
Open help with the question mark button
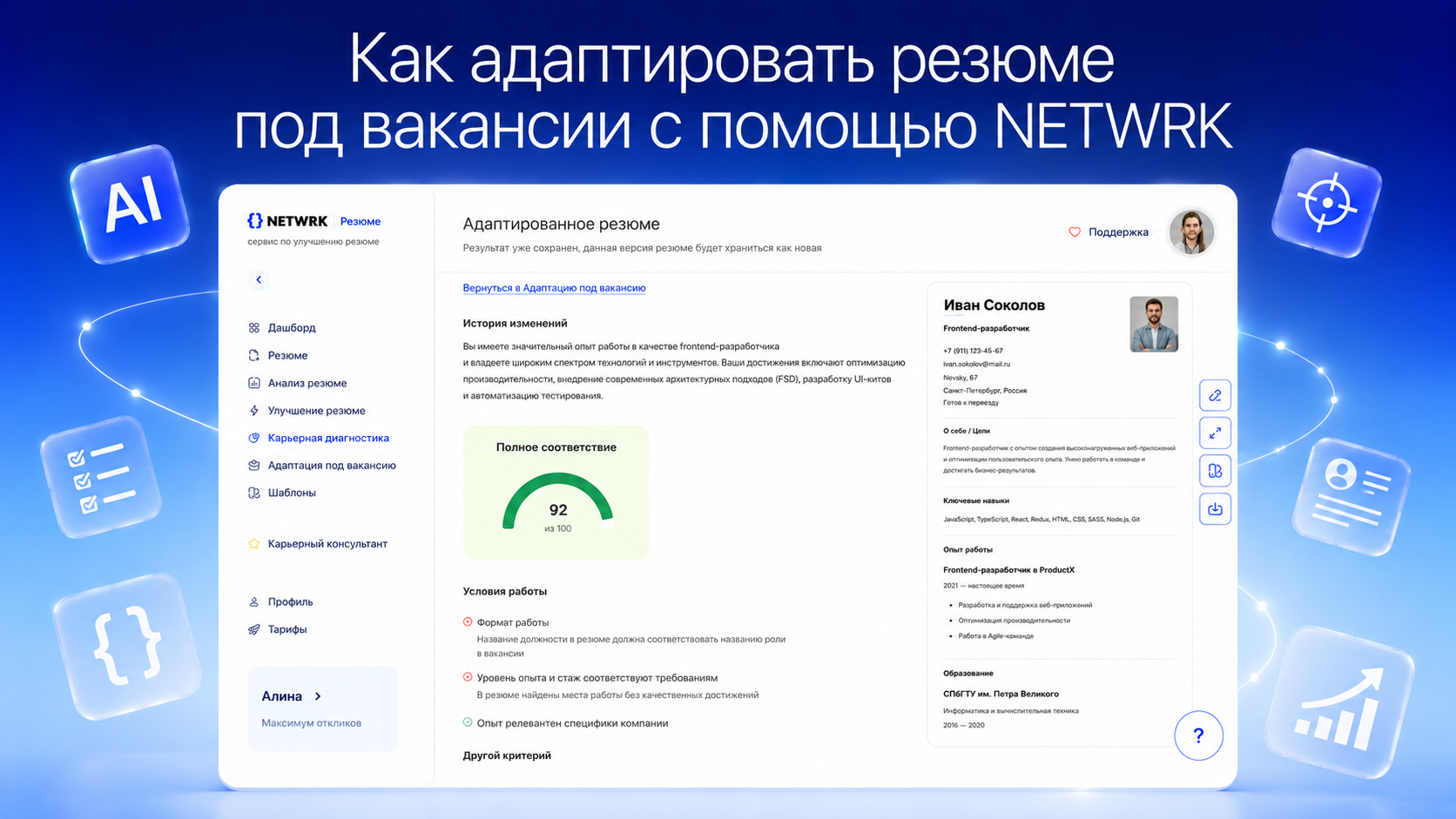point(1198,736)
